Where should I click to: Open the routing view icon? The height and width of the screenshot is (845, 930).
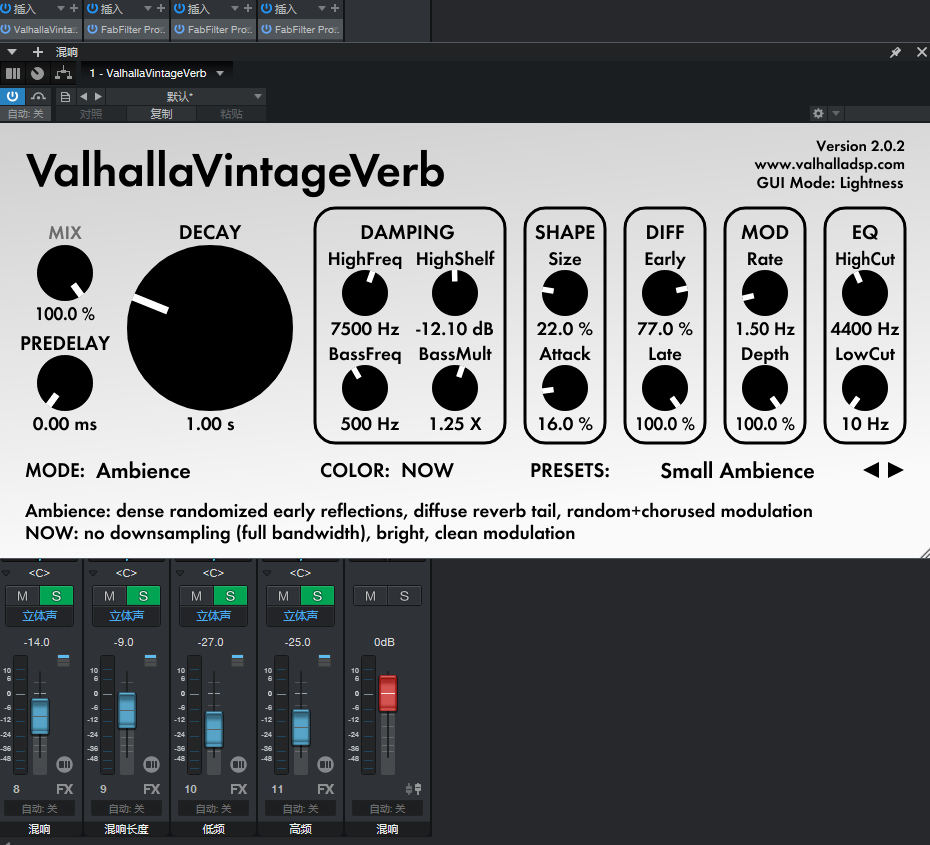pyautogui.click(x=63, y=74)
